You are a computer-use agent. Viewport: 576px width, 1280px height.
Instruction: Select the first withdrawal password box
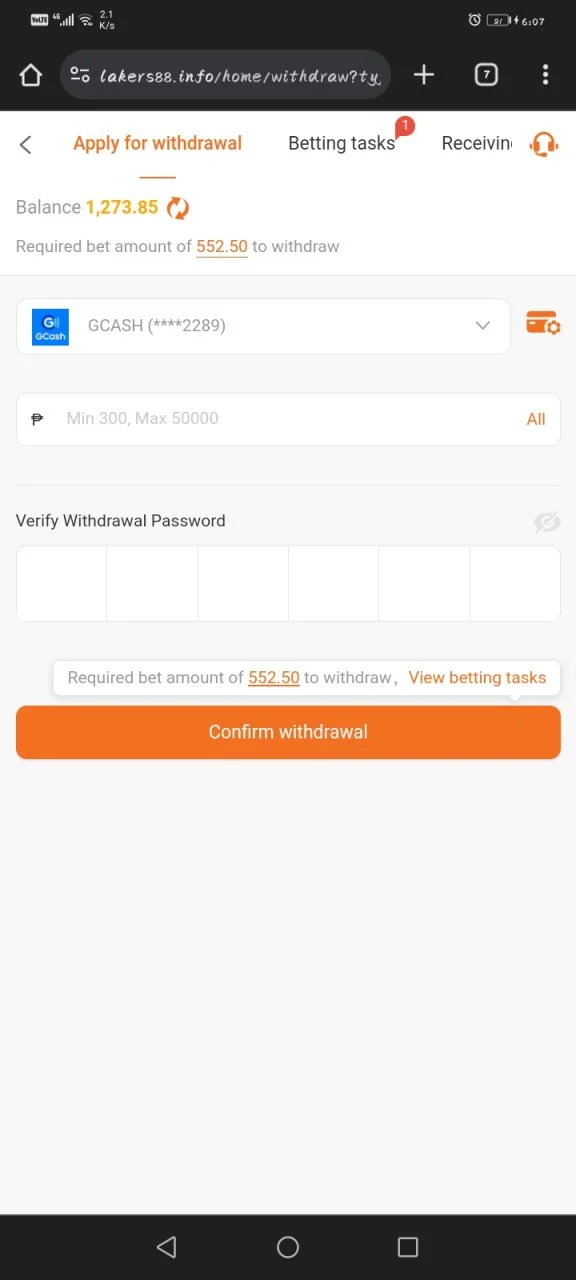click(x=62, y=583)
